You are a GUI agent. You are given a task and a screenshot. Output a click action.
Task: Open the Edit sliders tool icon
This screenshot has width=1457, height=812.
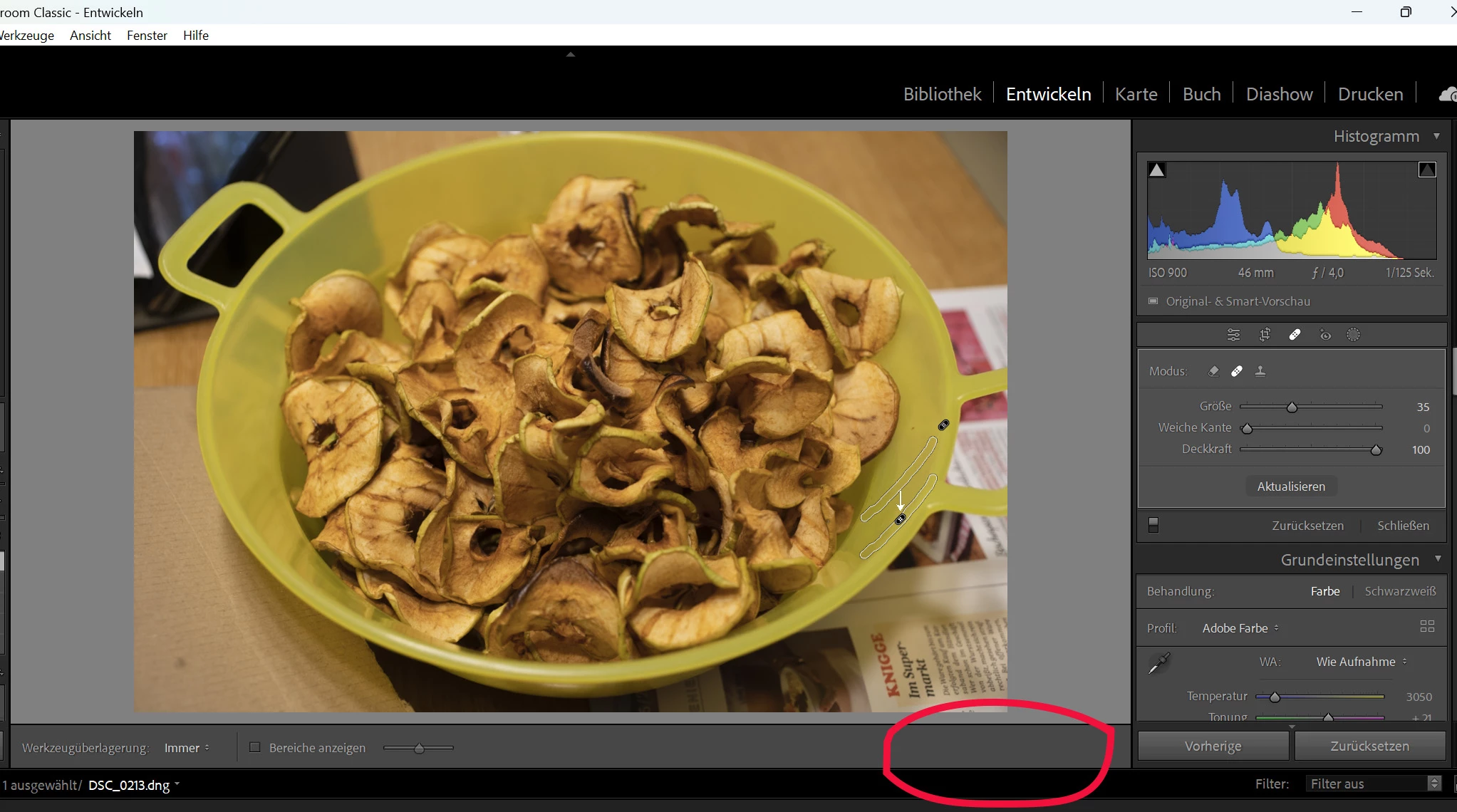[1233, 335]
